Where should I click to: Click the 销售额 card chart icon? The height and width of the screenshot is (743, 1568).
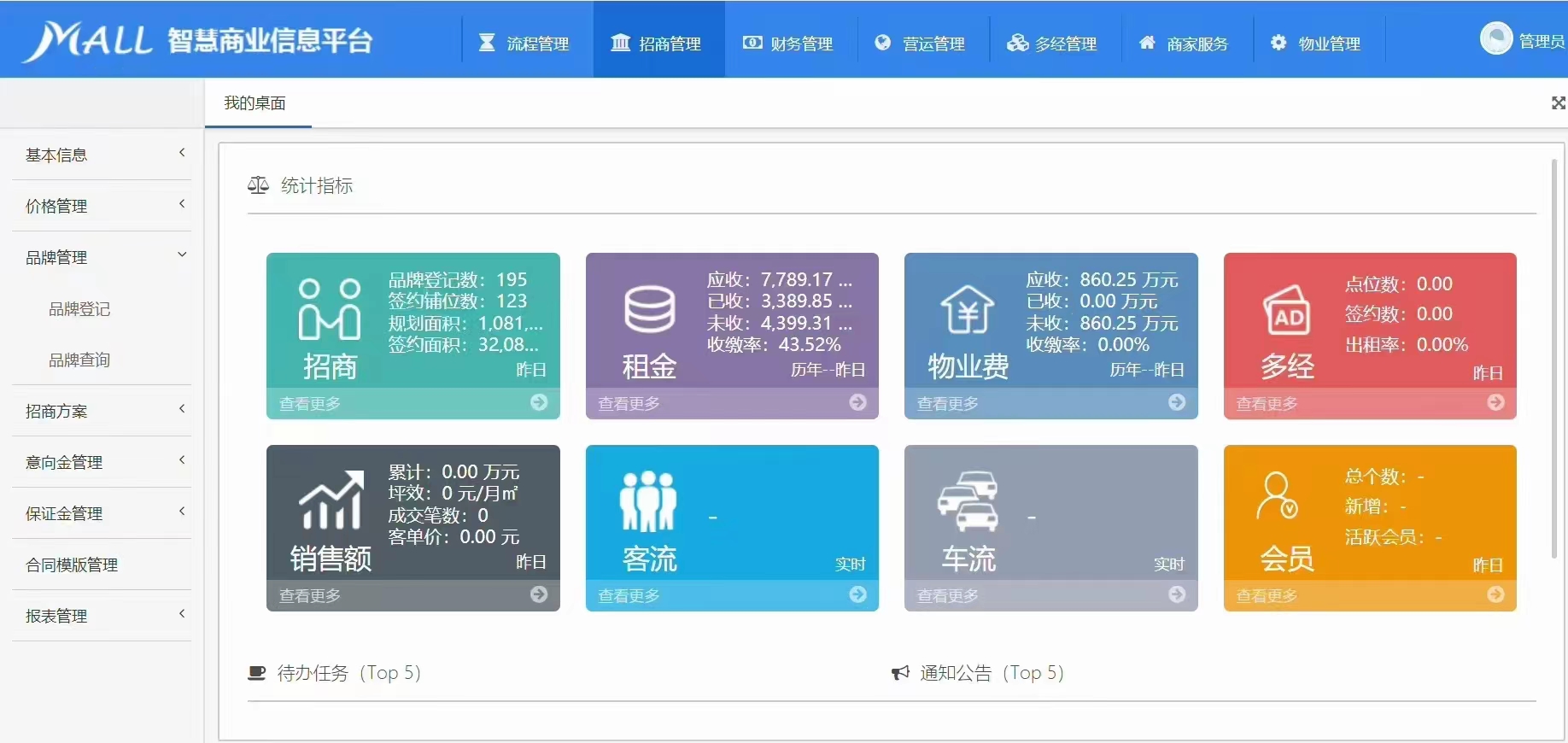330,500
